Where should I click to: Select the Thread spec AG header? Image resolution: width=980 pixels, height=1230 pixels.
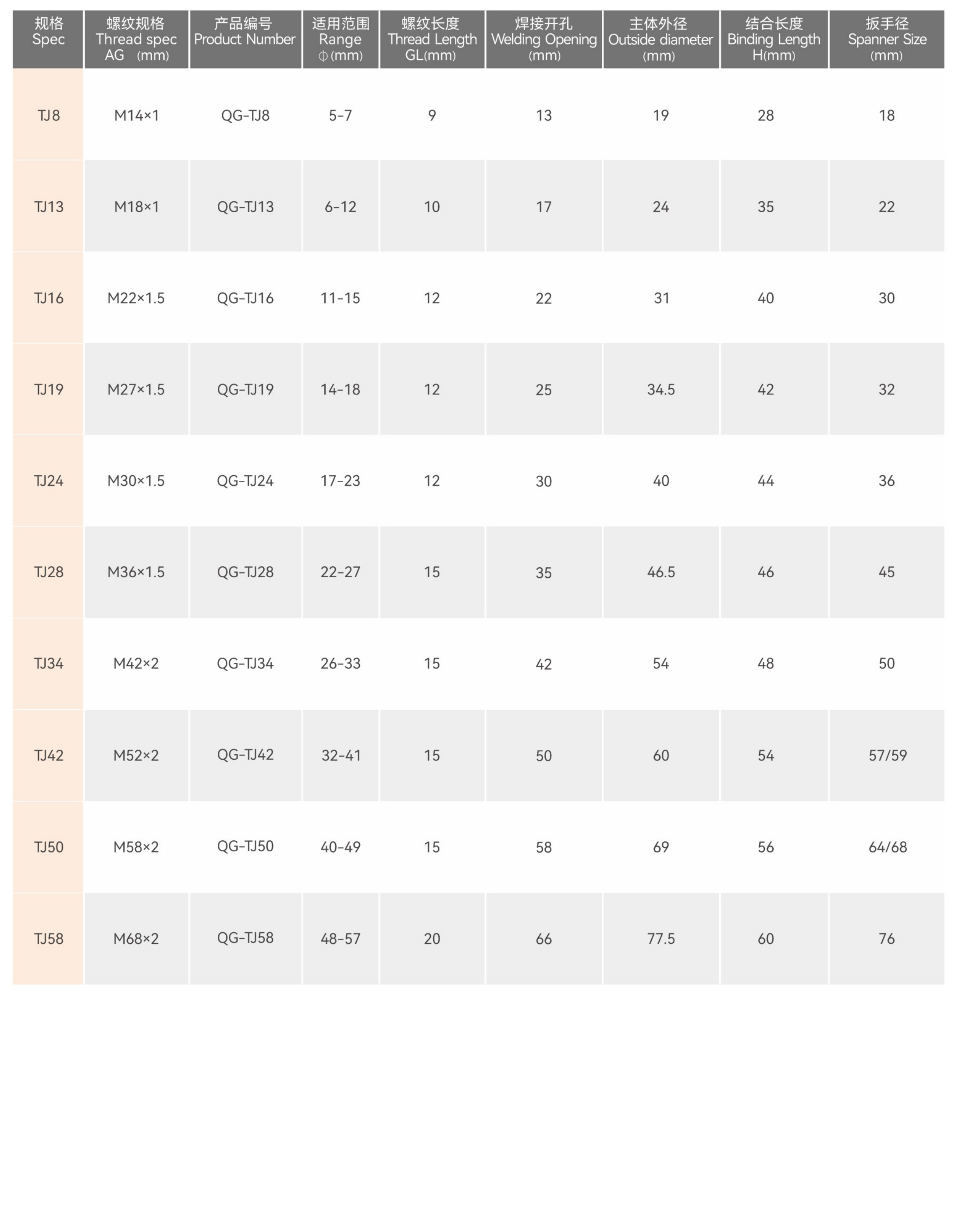pos(136,39)
